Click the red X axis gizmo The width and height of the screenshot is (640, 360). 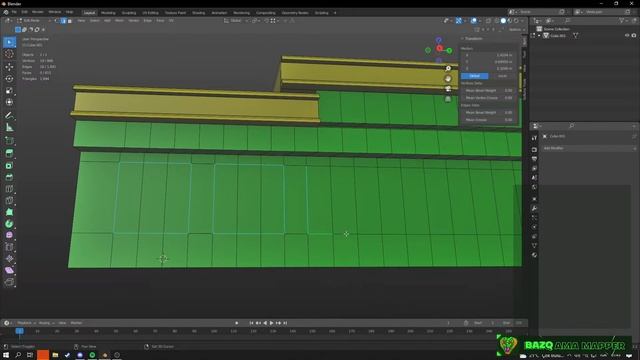pos(439,48)
